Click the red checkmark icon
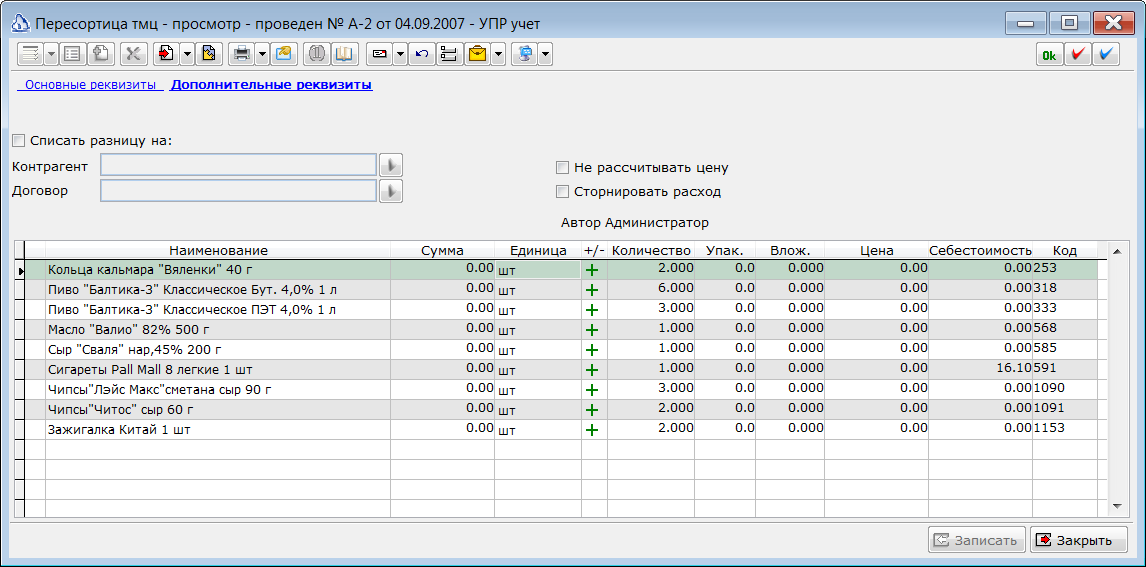 coord(1078,55)
